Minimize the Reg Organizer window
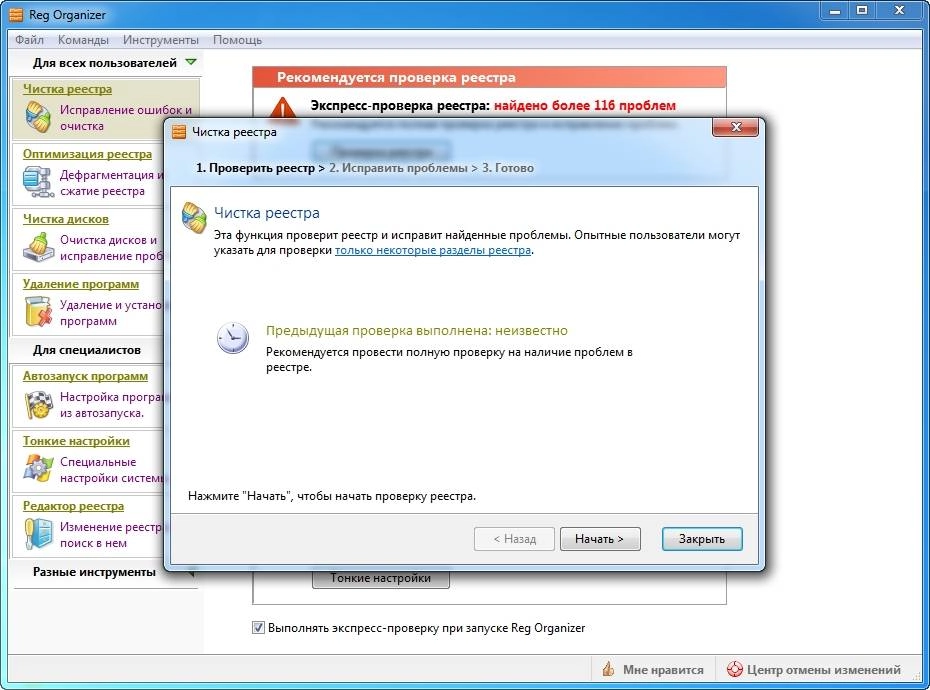This screenshot has width=930, height=690. point(835,10)
